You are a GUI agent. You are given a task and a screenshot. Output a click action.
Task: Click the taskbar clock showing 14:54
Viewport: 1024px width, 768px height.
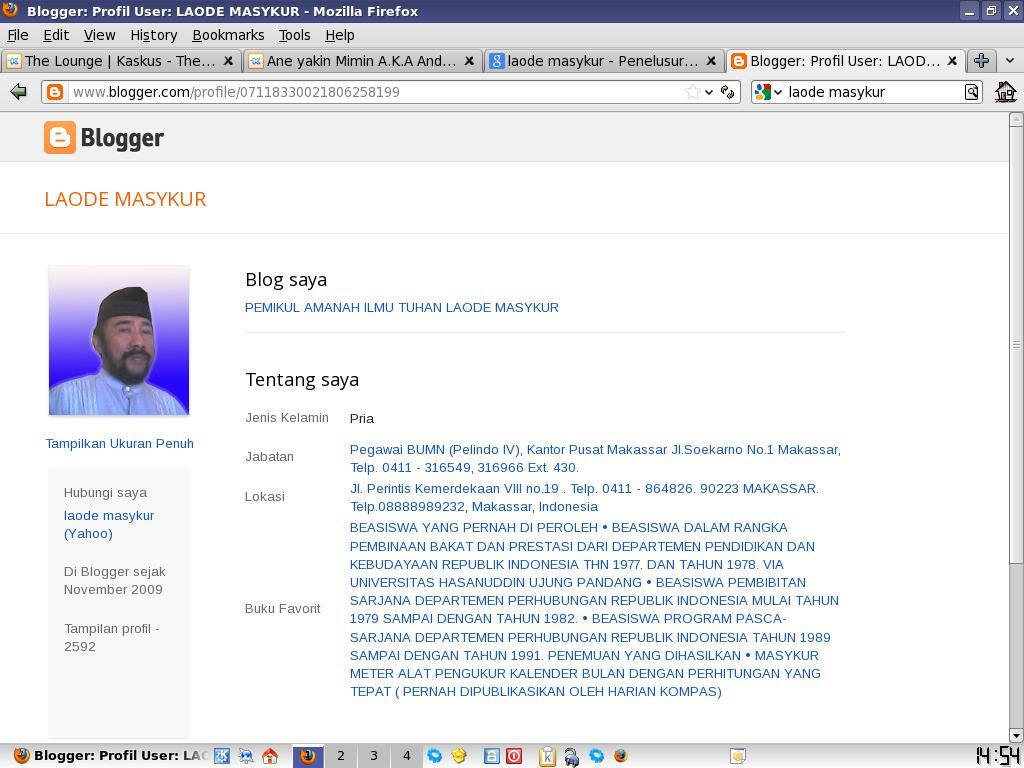pyautogui.click(x=998, y=756)
